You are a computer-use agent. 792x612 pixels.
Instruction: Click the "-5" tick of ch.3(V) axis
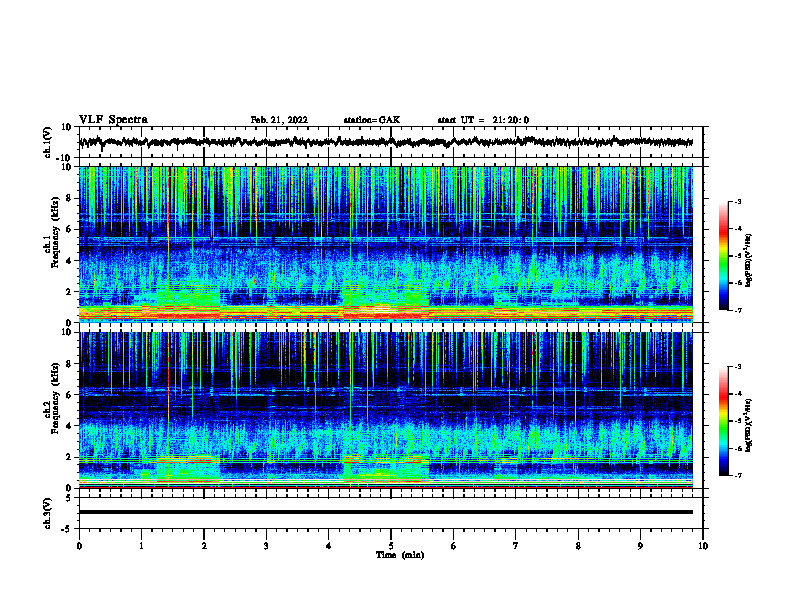tap(68, 529)
